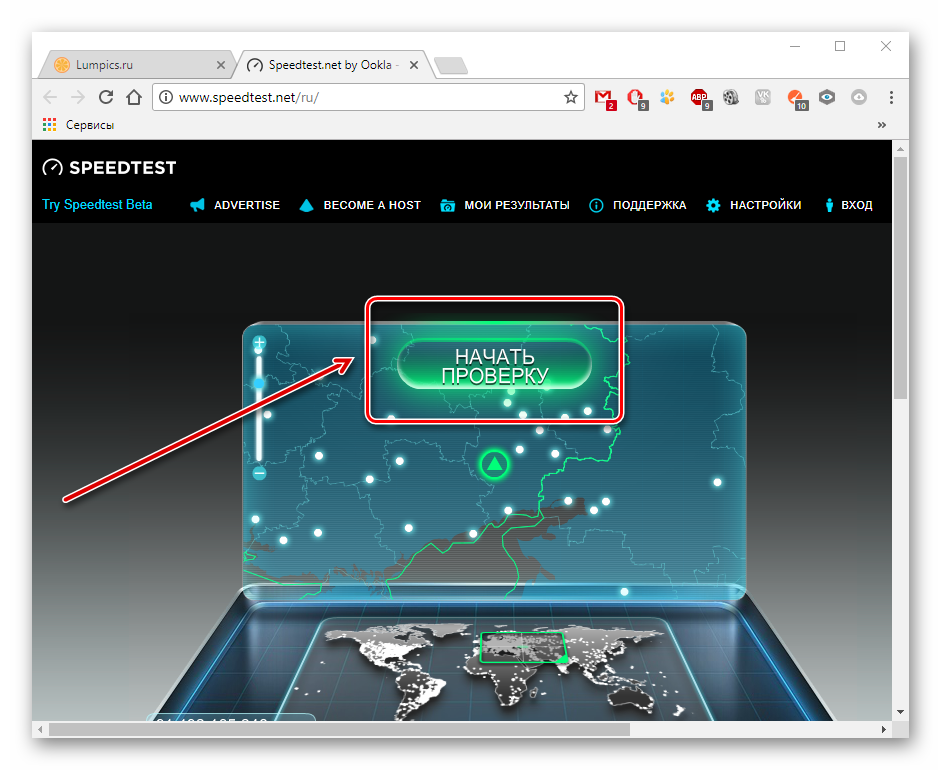Image resolution: width=941 pixels, height=770 pixels.
Task: Click the green region box on the world minimap
Action: pos(523,647)
